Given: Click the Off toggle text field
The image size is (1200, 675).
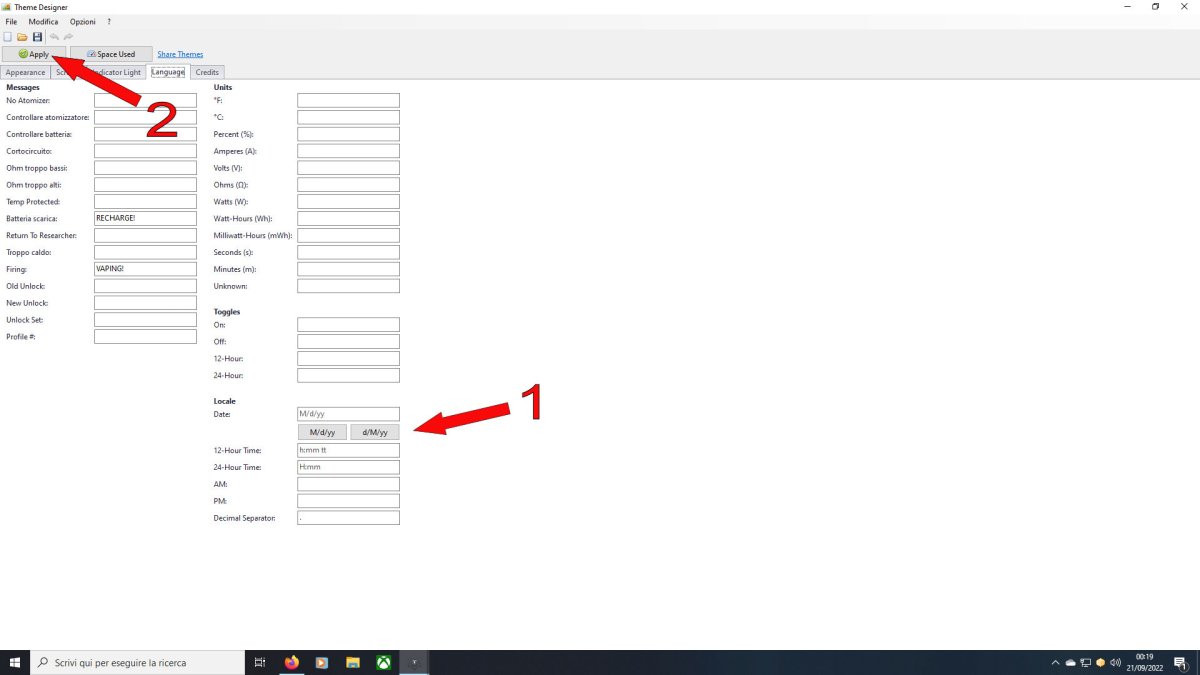Looking at the screenshot, I should pyautogui.click(x=348, y=342).
